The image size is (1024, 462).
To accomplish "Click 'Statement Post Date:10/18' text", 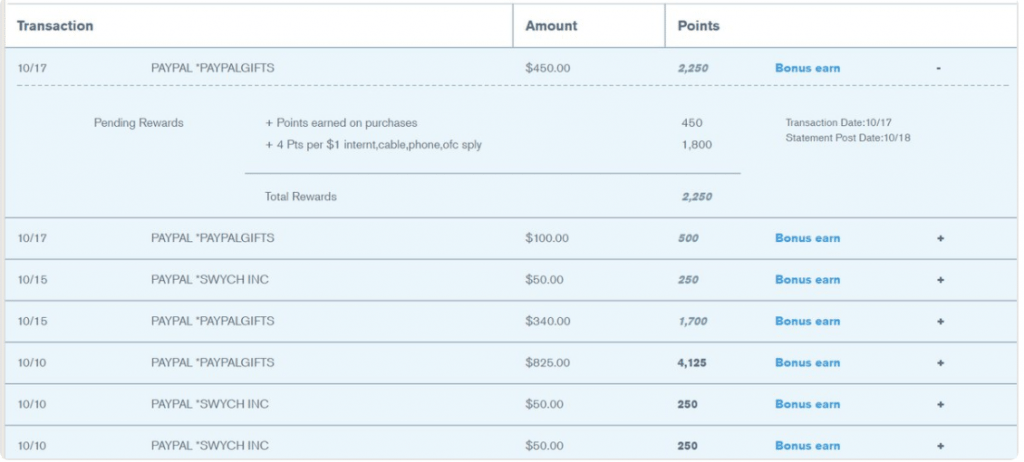I will (x=848, y=138).
